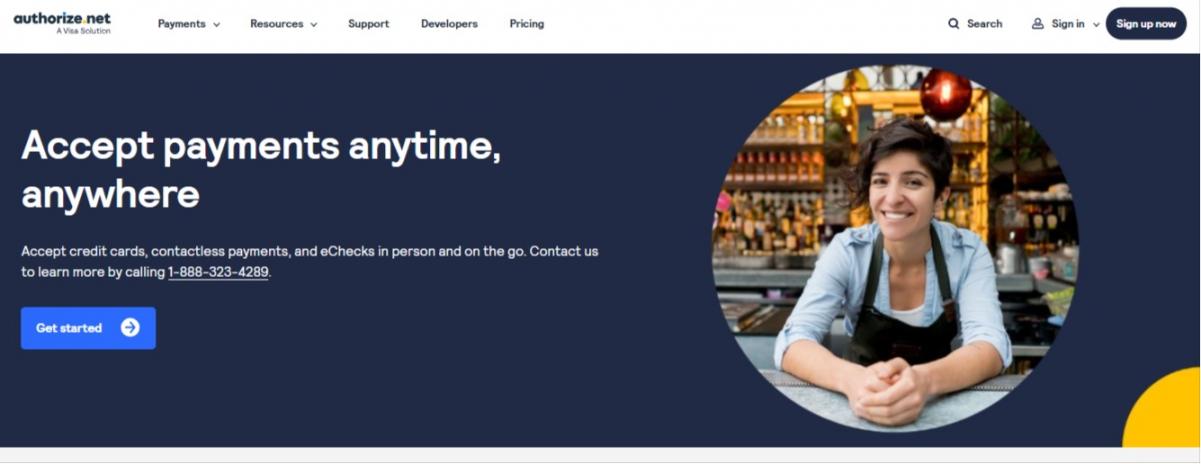Click the user profile icon beside Sign in

(1038, 24)
